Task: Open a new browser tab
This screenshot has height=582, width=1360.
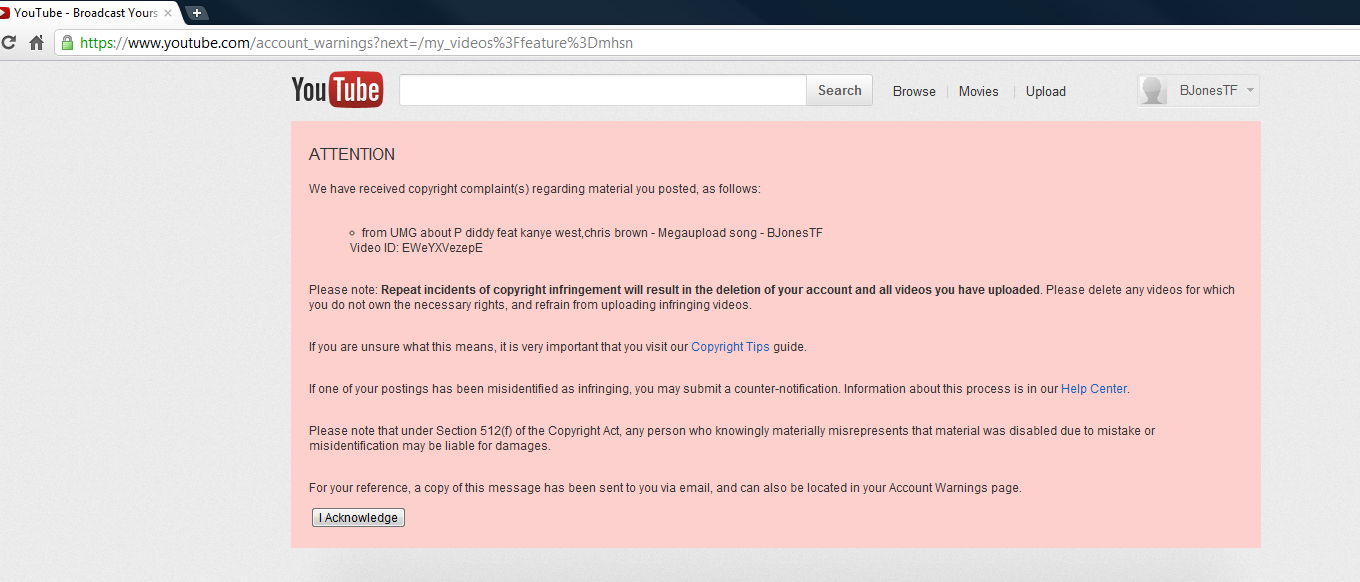Action: pos(197,13)
